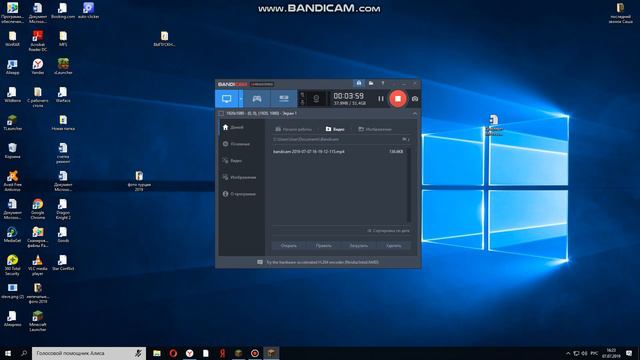
Task: Open Opera browser from the taskbar
Action: click(173, 353)
